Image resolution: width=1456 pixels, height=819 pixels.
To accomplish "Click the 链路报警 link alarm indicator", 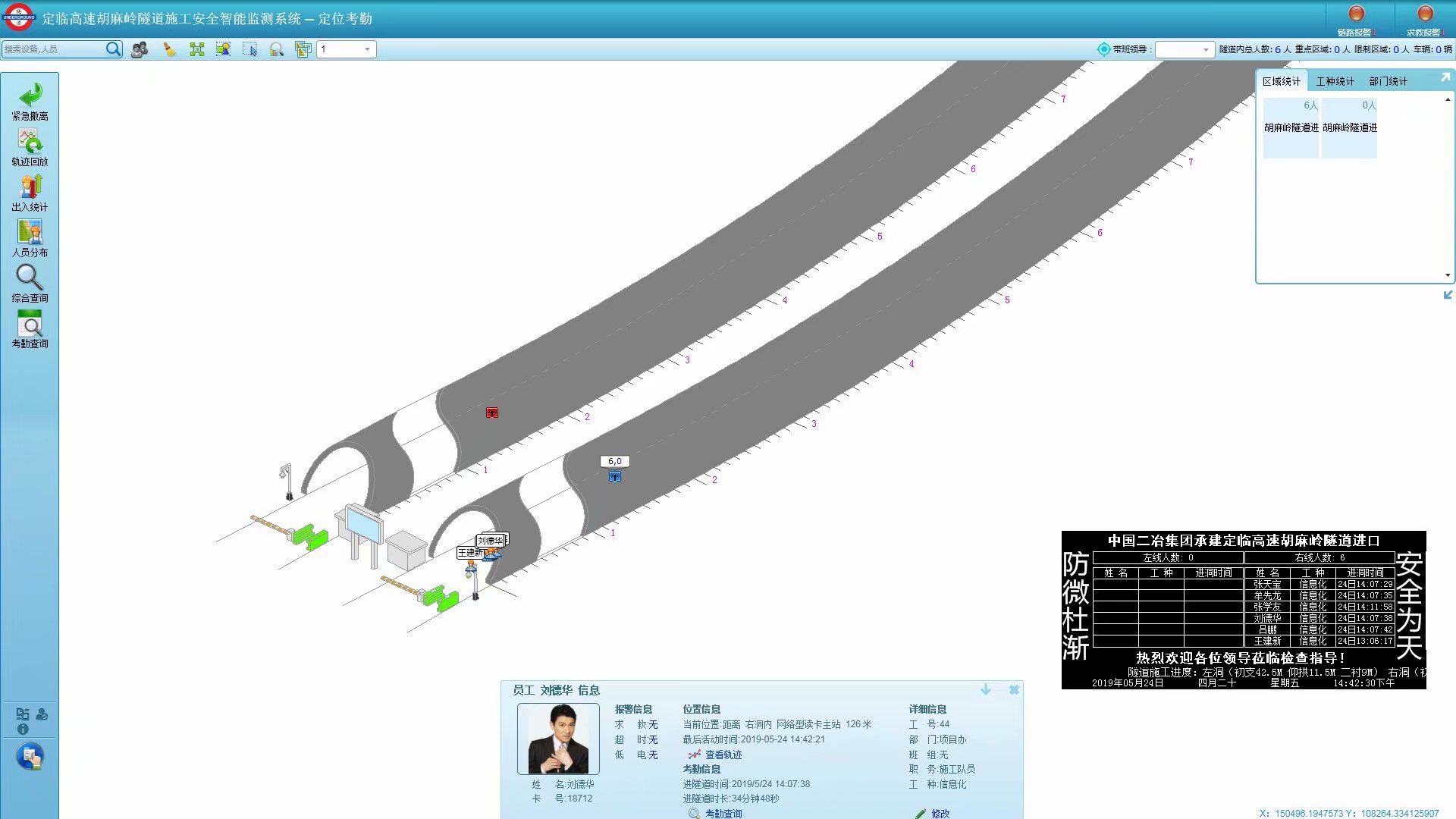I will pyautogui.click(x=1356, y=14).
